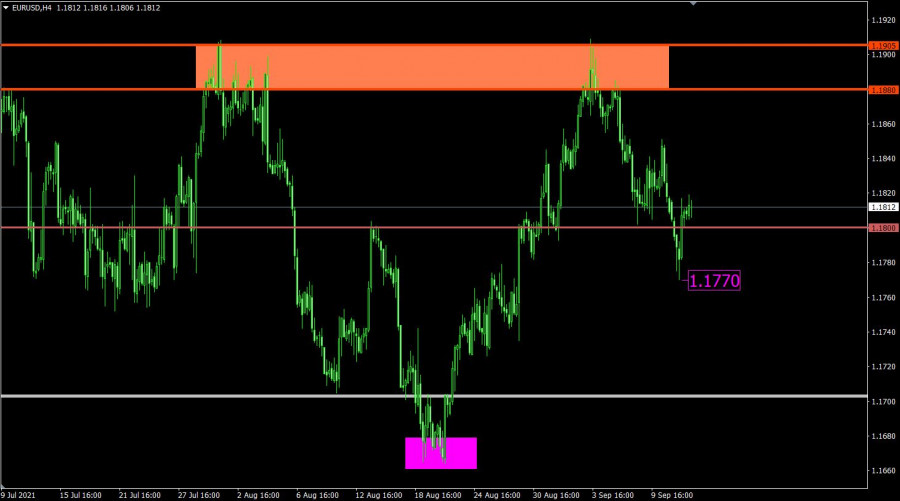
Task: Select the orange resistance zone rectangle
Action: 432,67
